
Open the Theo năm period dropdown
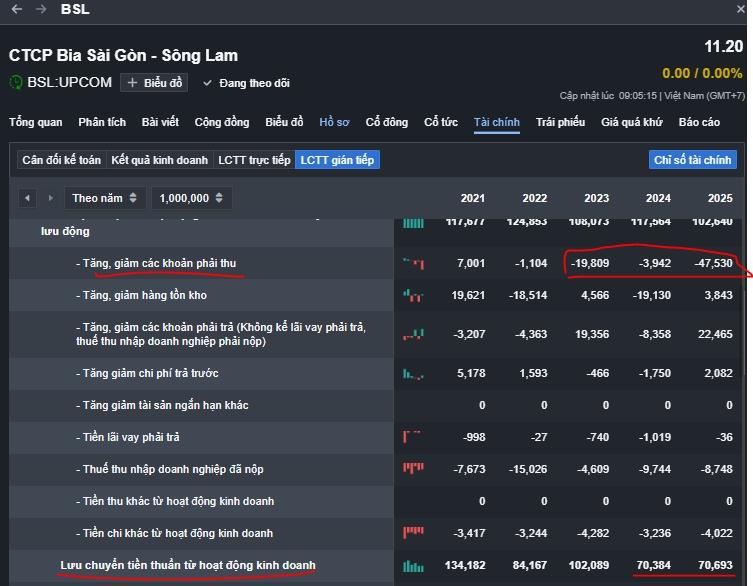(104, 198)
